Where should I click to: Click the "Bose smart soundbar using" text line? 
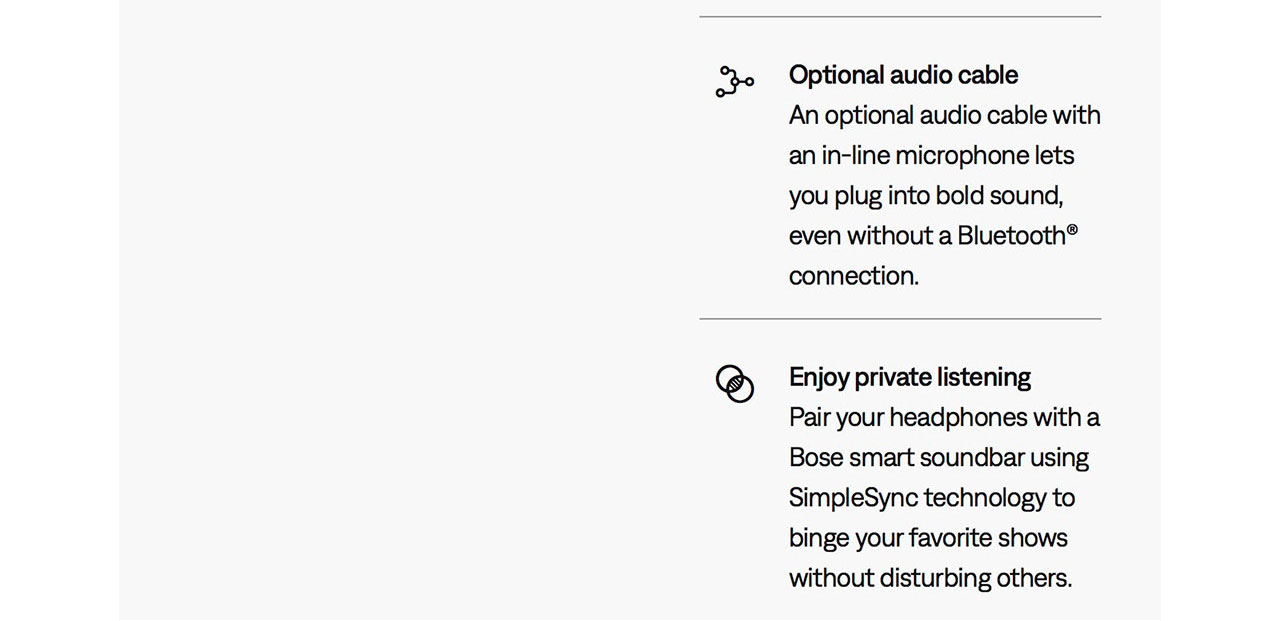coord(938,458)
